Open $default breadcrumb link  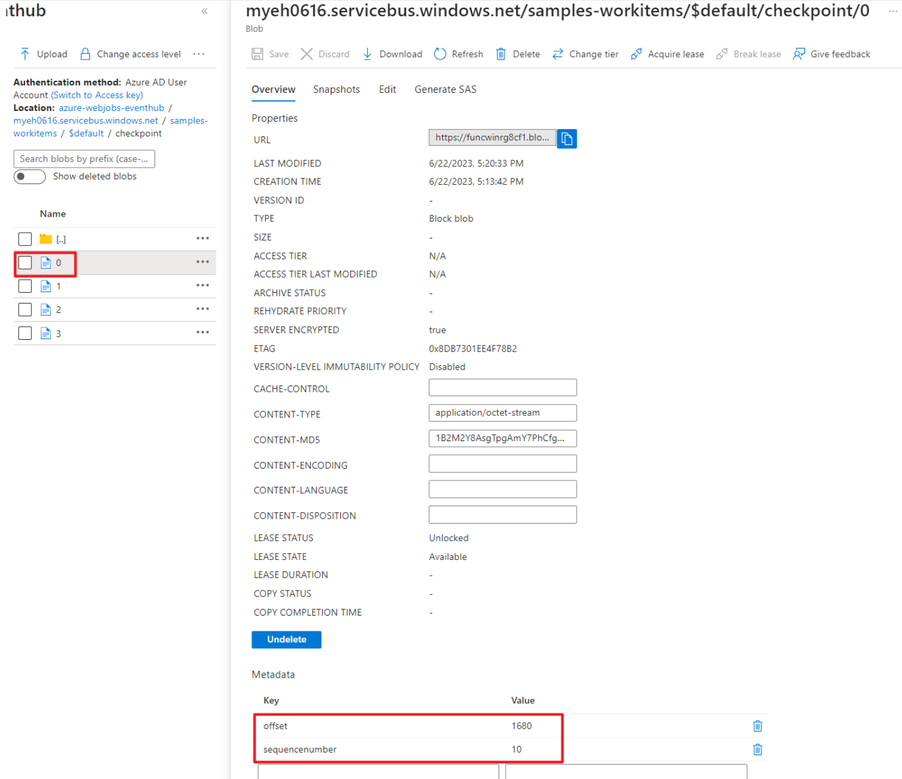86,133
